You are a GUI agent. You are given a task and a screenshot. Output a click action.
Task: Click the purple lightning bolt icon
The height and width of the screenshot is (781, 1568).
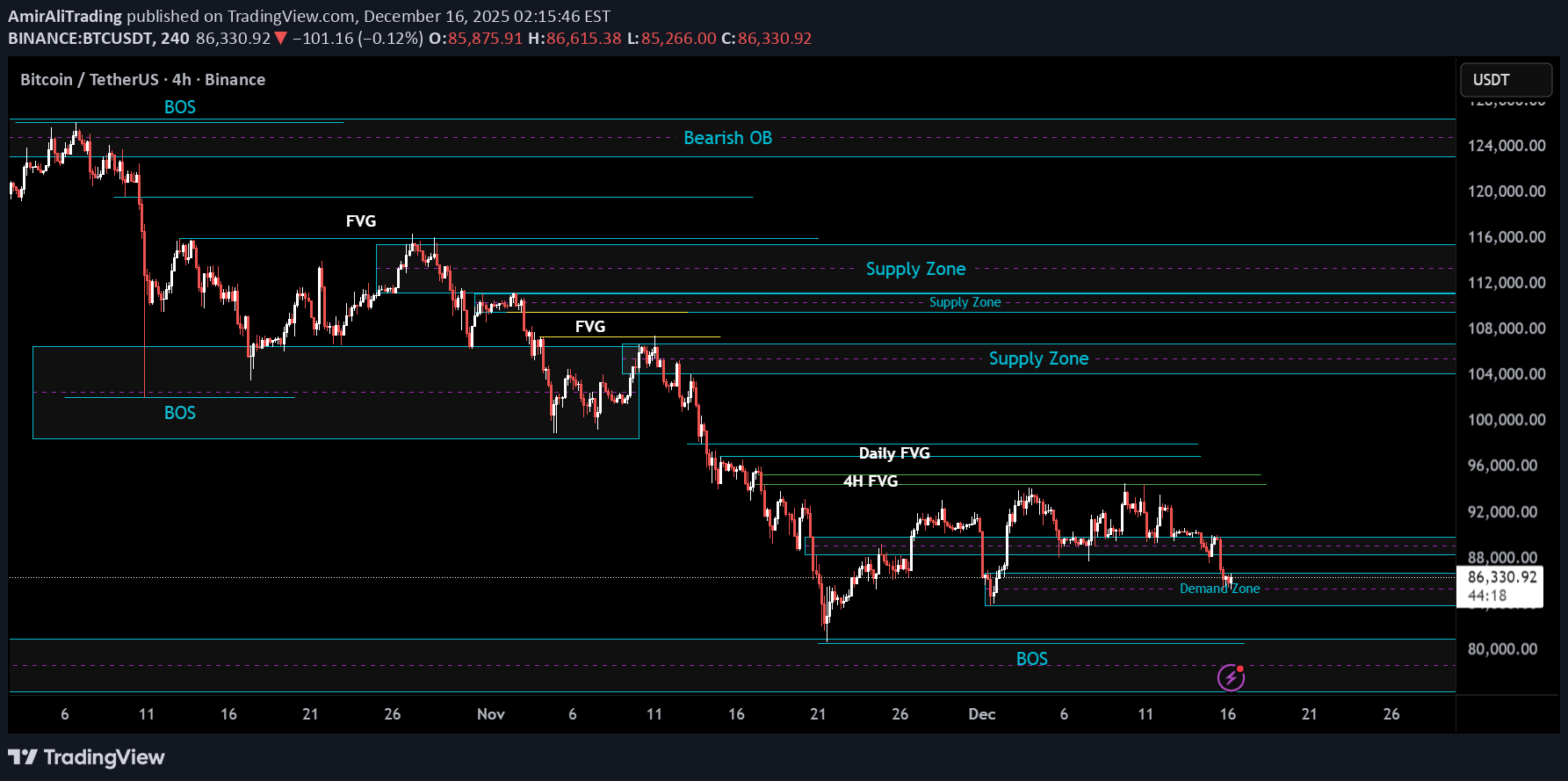(1231, 677)
